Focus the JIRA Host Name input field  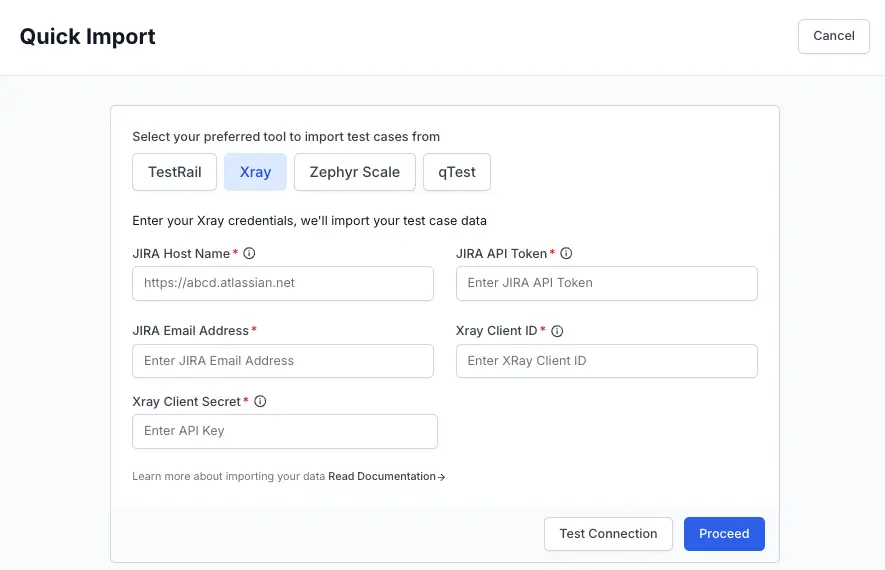click(x=283, y=283)
